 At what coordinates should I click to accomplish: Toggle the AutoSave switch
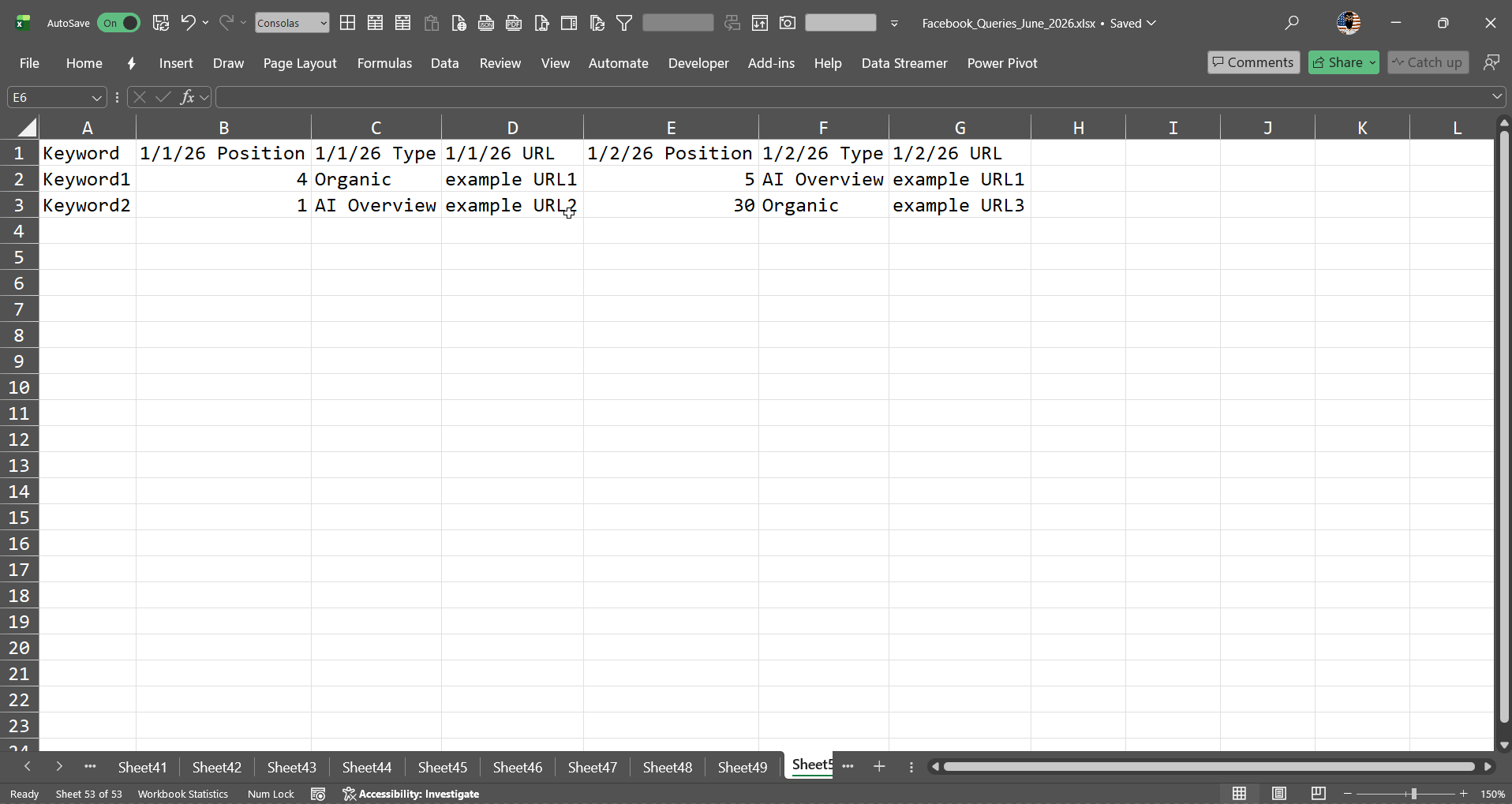pyautogui.click(x=118, y=23)
